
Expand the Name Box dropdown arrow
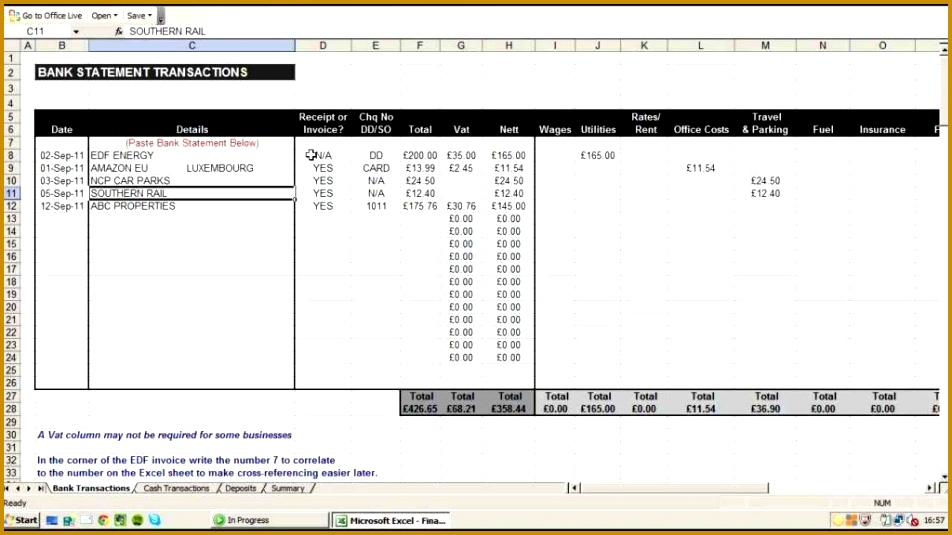coord(76,32)
